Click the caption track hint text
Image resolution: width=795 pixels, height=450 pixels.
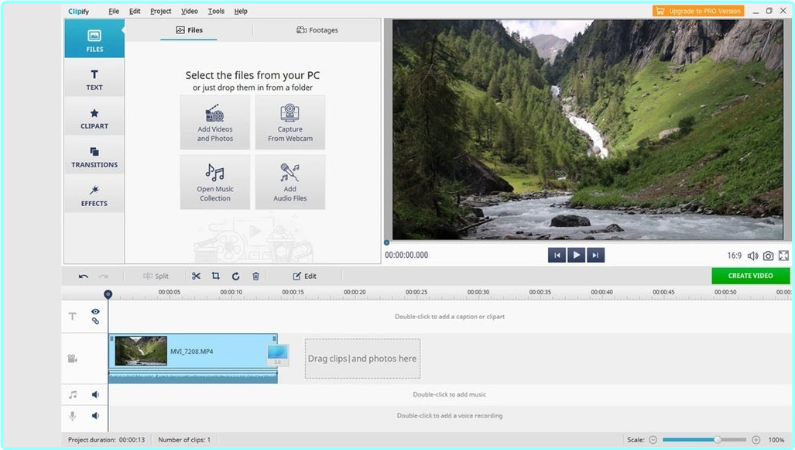pyautogui.click(x=450, y=317)
